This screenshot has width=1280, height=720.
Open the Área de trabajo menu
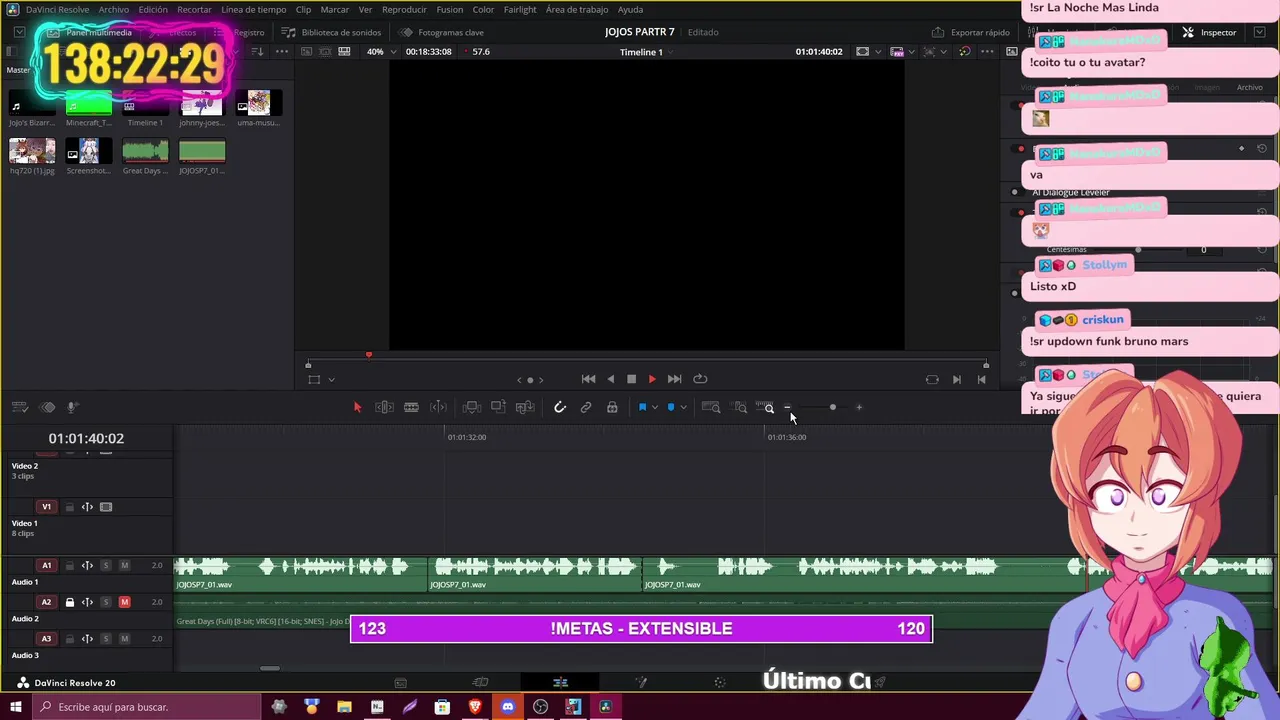tap(577, 9)
